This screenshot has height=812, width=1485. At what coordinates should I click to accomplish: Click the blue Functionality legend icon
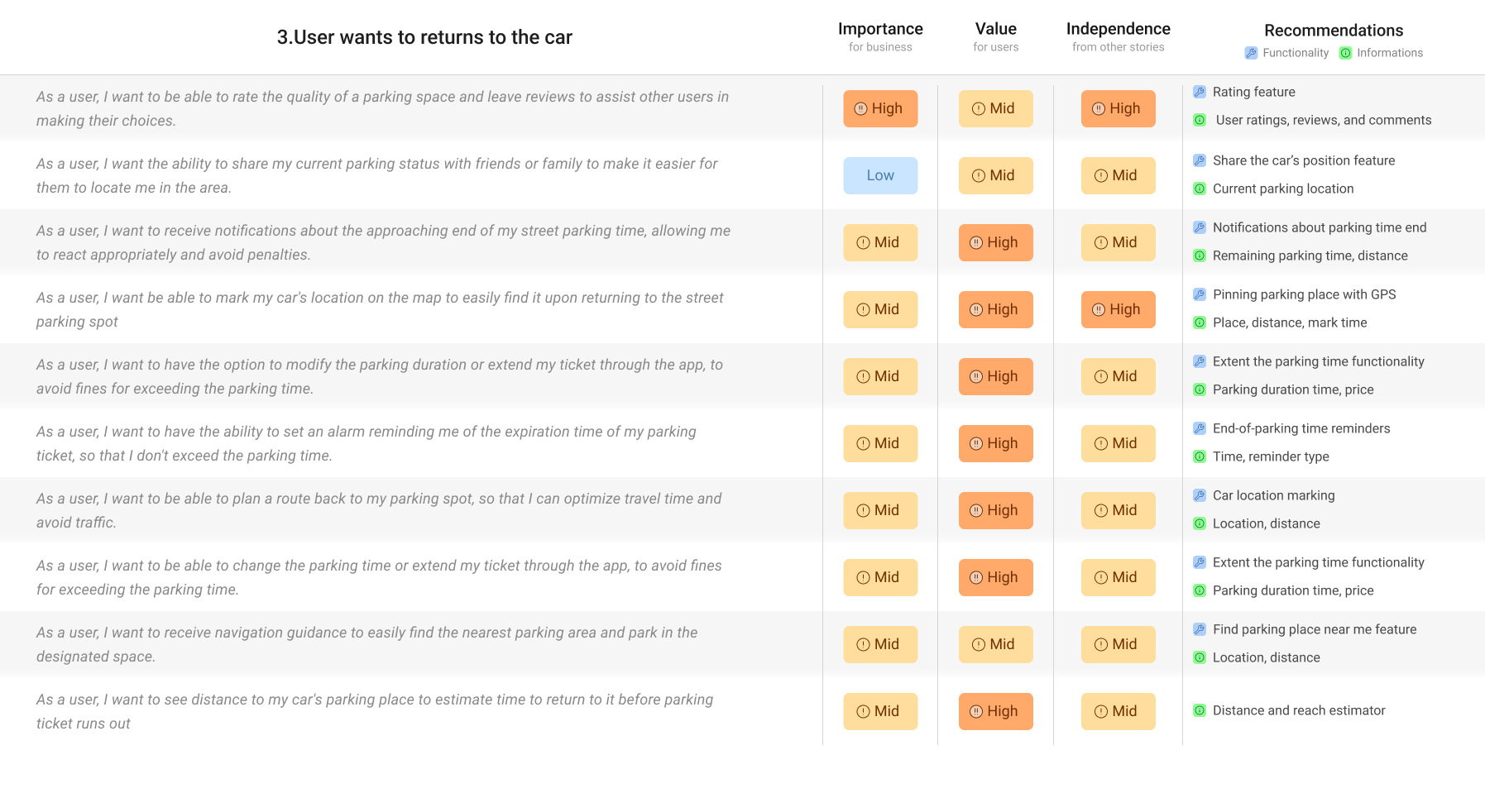pos(1251,53)
